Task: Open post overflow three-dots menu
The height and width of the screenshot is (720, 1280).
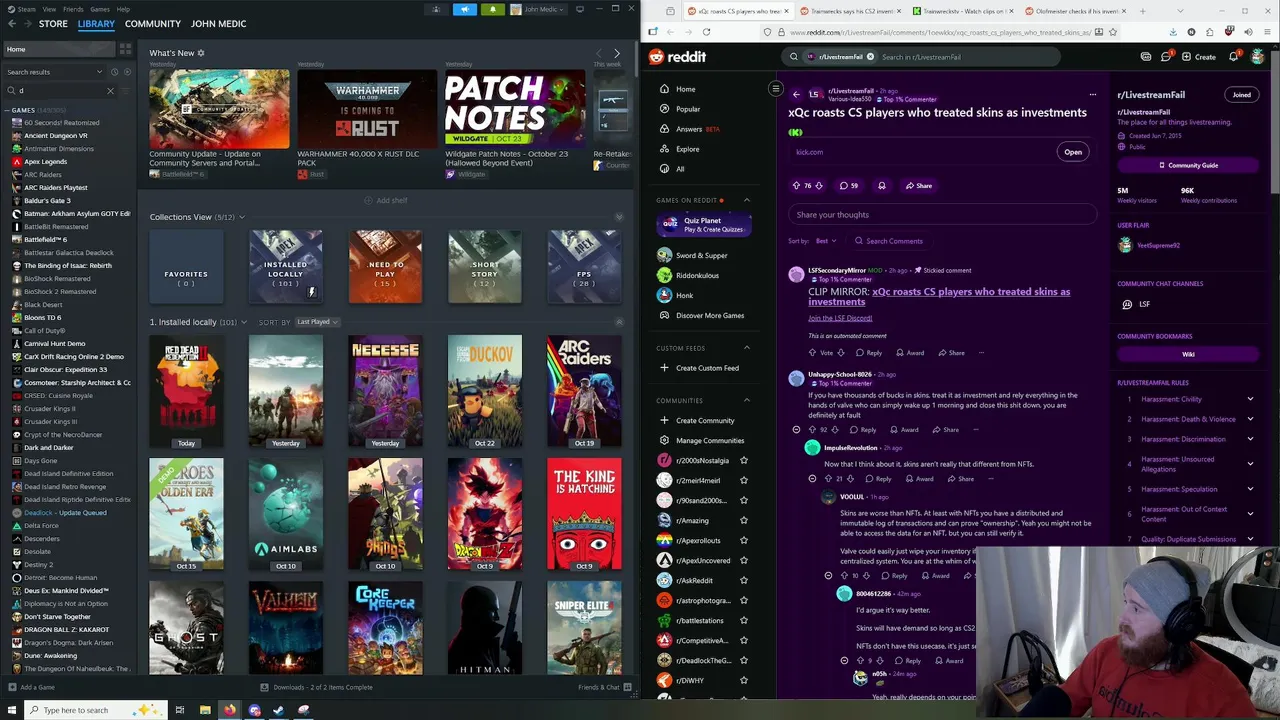Action: pos(1092,95)
